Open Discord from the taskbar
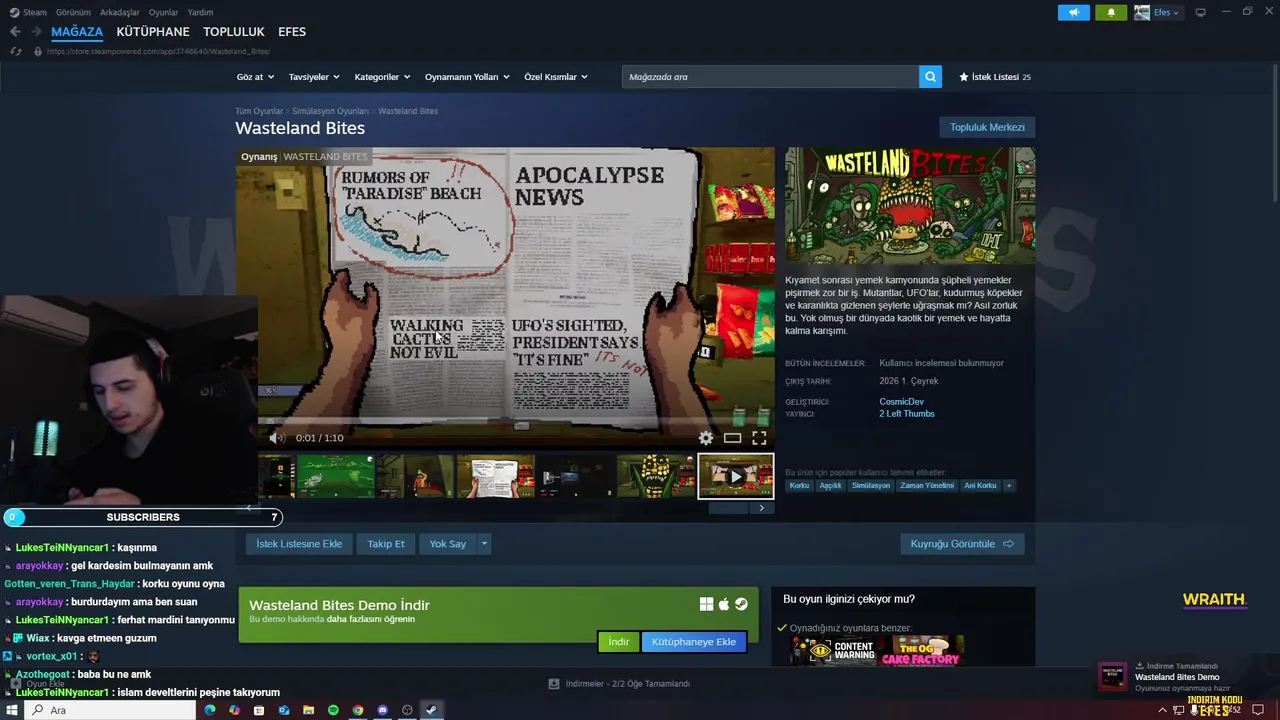 pyautogui.click(x=382, y=710)
